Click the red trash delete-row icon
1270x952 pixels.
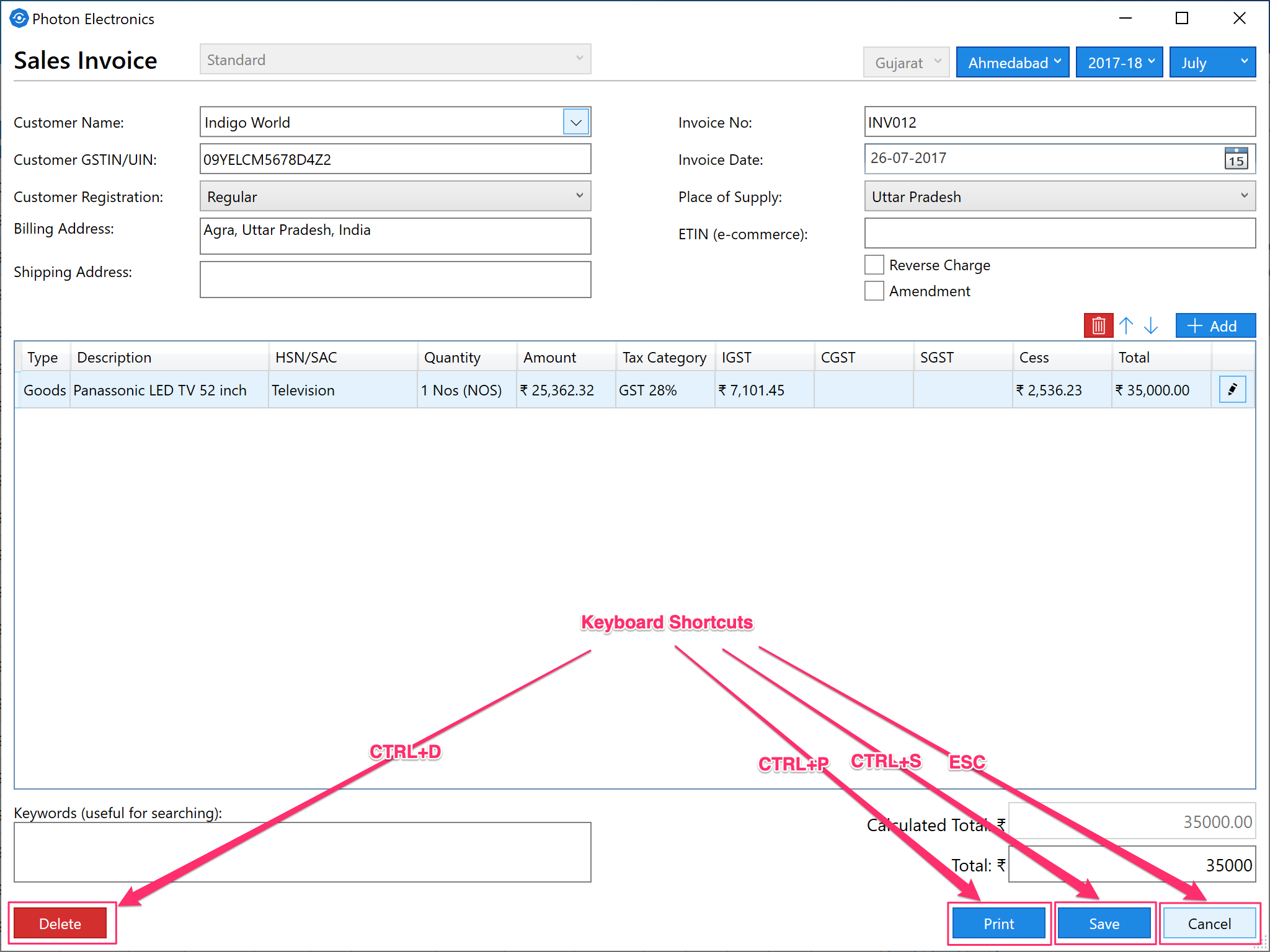tap(1098, 325)
